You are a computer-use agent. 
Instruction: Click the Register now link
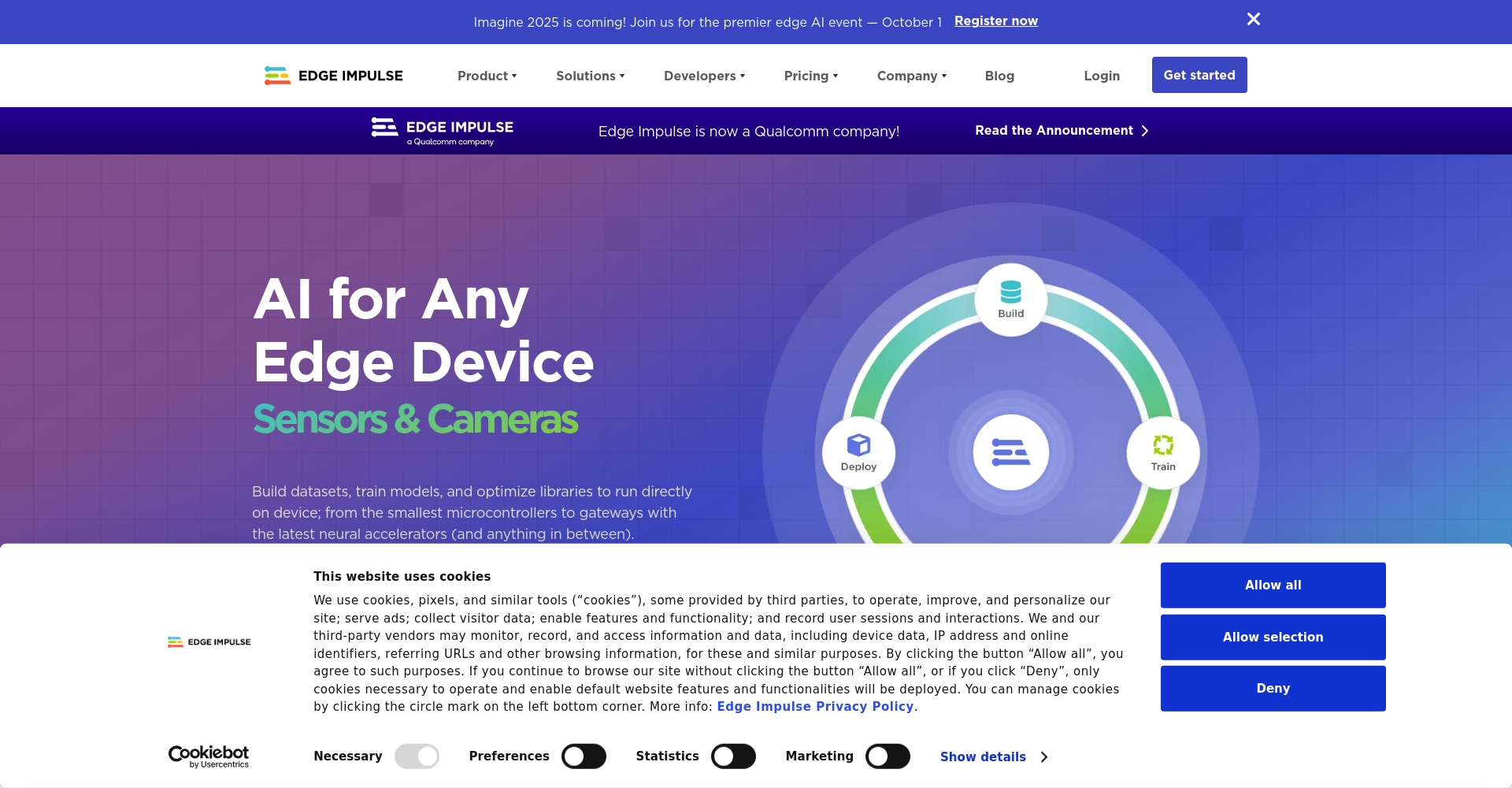[996, 21]
